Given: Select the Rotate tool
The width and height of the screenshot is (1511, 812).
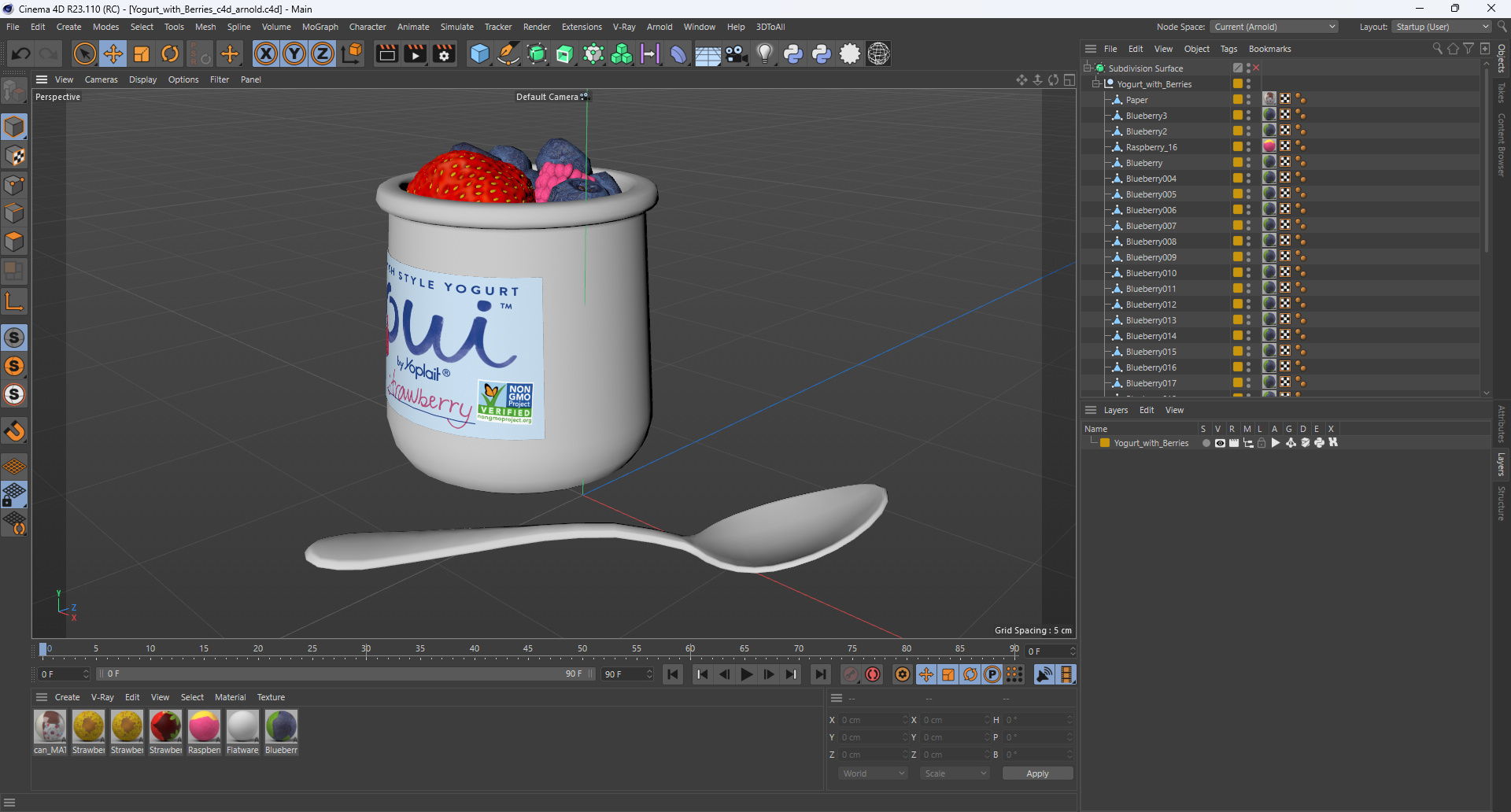Looking at the screenshot, I should (x=170, y=54).
